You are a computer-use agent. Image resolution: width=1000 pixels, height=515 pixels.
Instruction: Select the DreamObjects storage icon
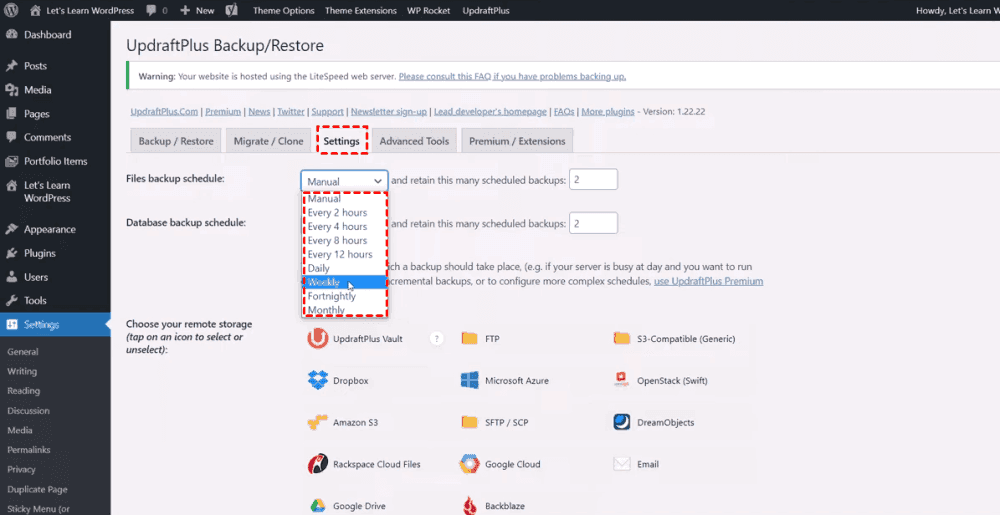(622, 422)
